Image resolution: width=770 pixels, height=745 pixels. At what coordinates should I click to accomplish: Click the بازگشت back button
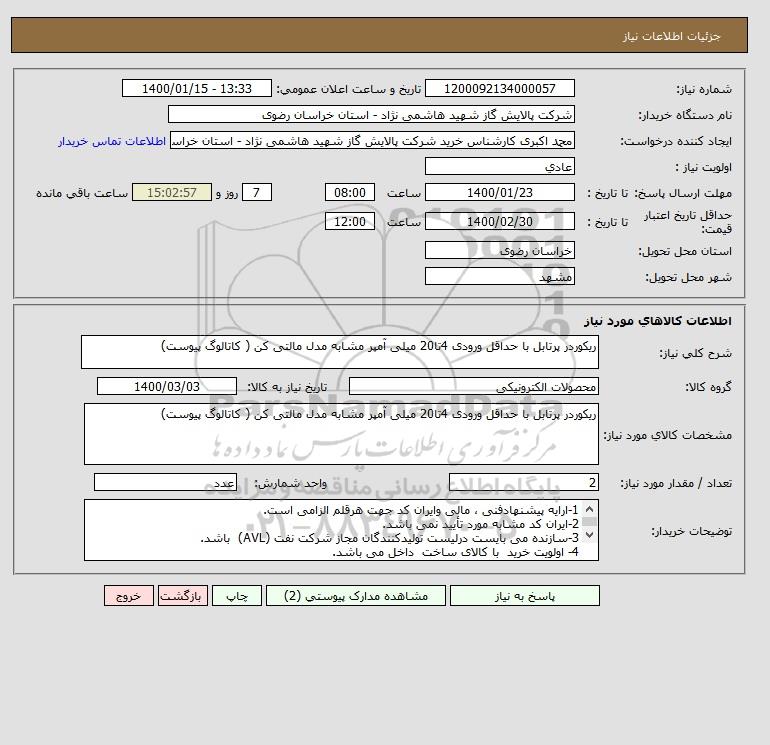coord(183,595)
